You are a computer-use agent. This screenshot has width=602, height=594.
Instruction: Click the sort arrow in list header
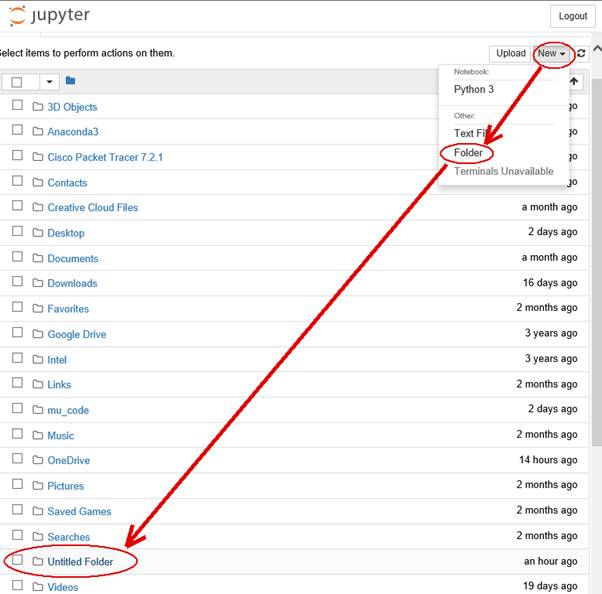coord(574,82)
